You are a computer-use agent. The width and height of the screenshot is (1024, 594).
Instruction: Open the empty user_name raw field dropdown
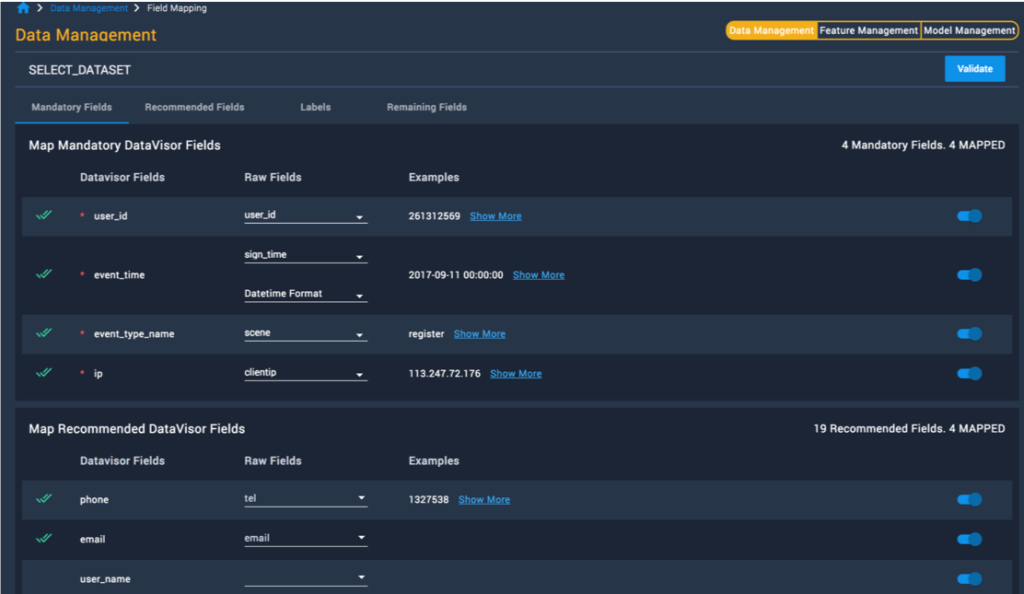(306, 578)
